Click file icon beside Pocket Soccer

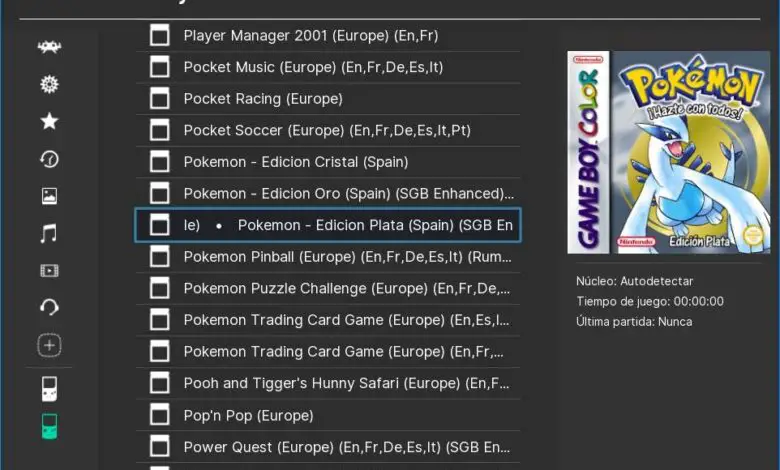160,130
